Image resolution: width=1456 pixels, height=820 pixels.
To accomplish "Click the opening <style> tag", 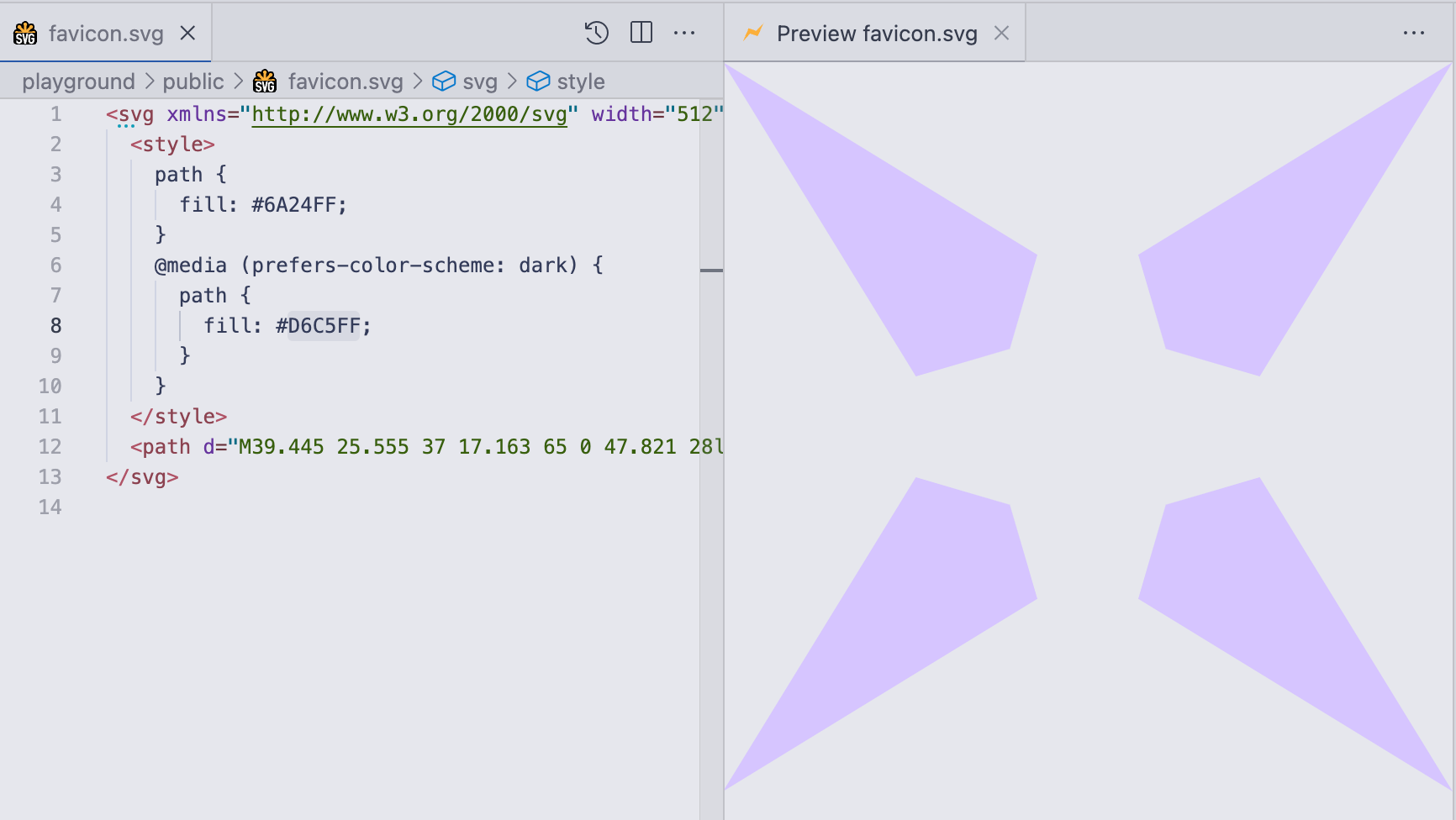I will (x=172, y=145).
